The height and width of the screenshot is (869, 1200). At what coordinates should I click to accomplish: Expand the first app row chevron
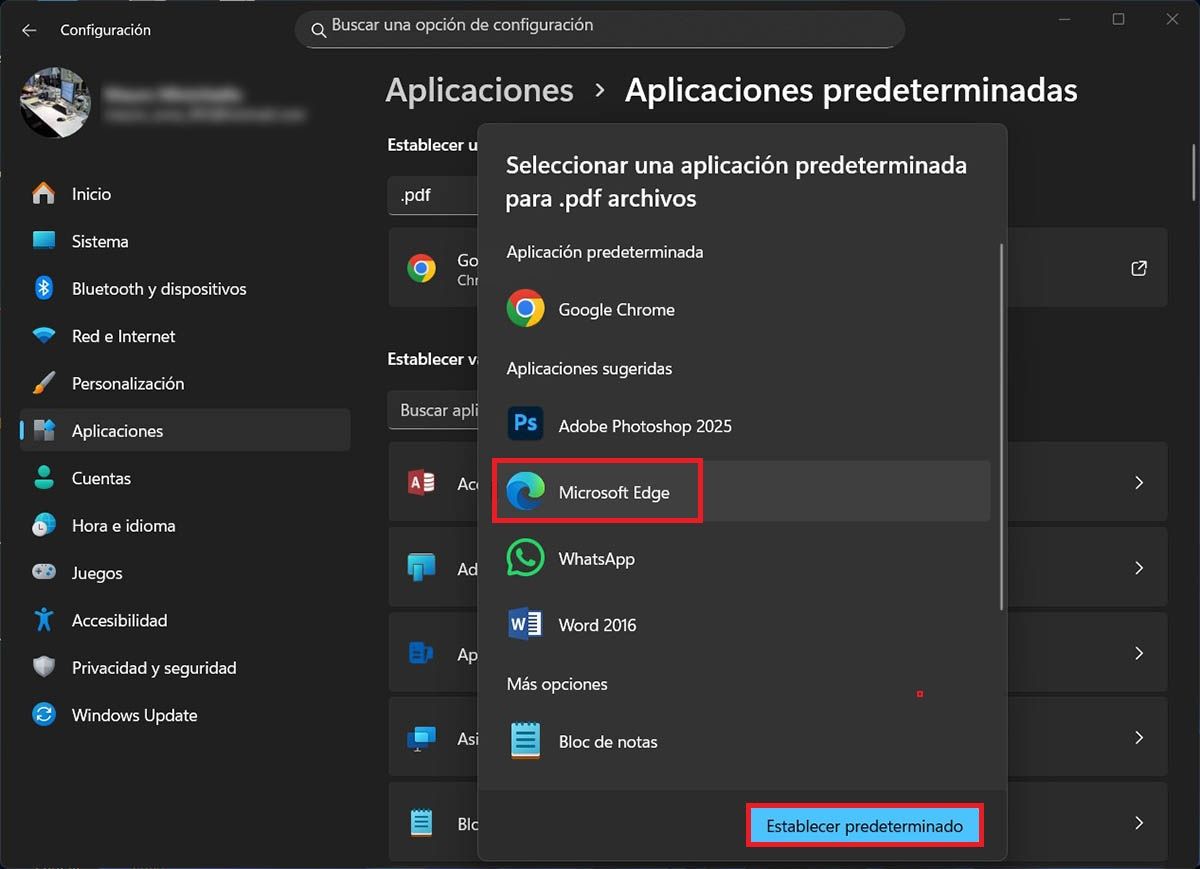[x=1138, y=483]
